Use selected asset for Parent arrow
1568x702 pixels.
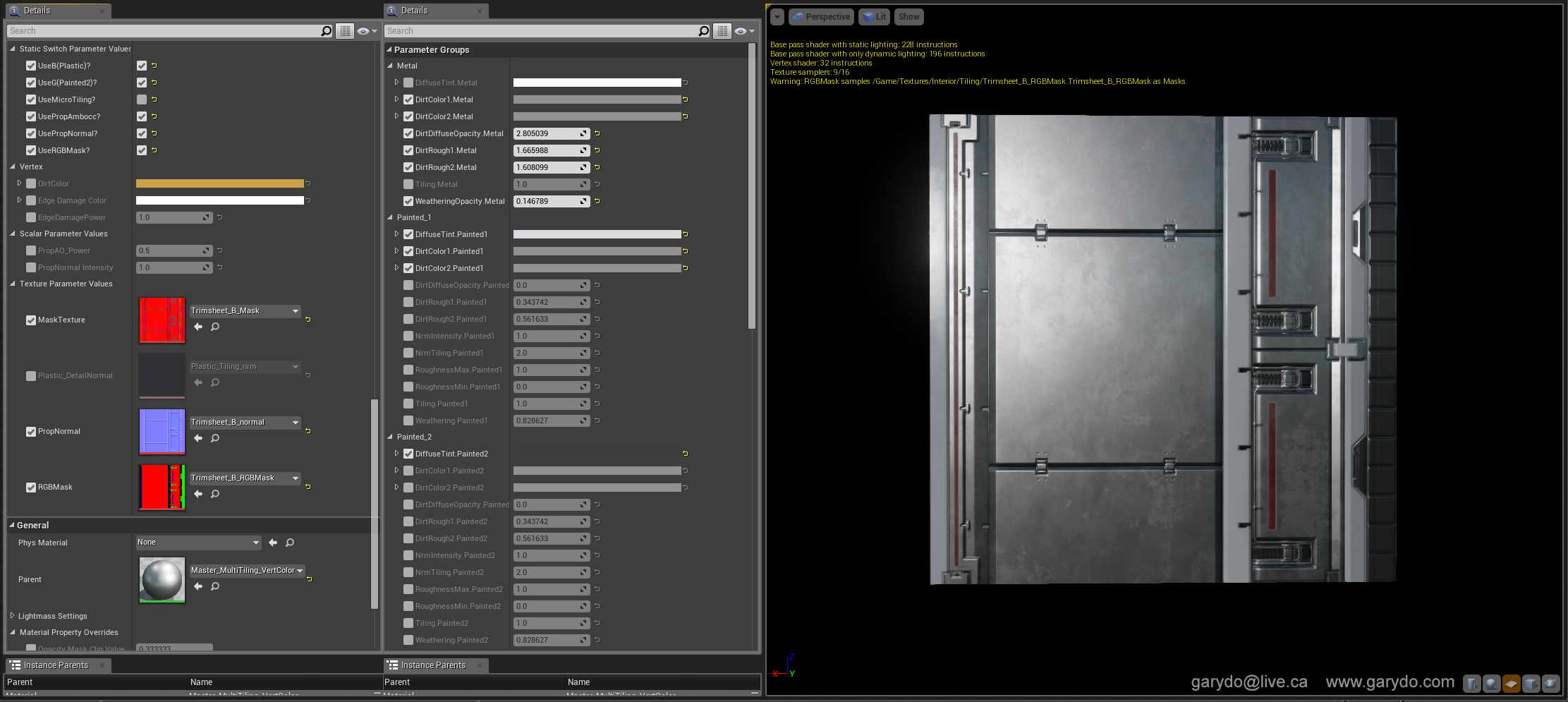click(x=198, y=586)
